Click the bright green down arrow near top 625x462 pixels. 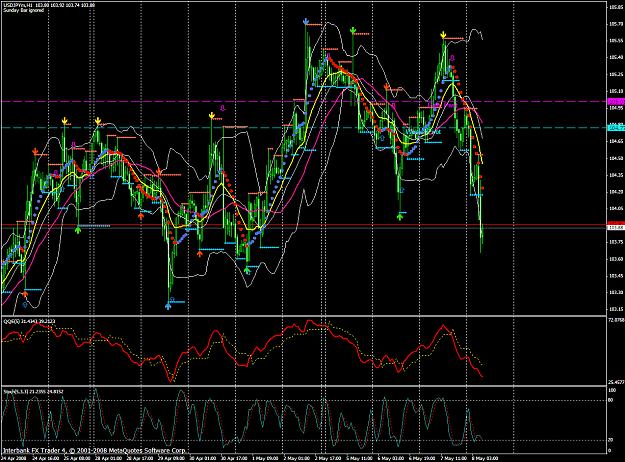coord(353,30)
